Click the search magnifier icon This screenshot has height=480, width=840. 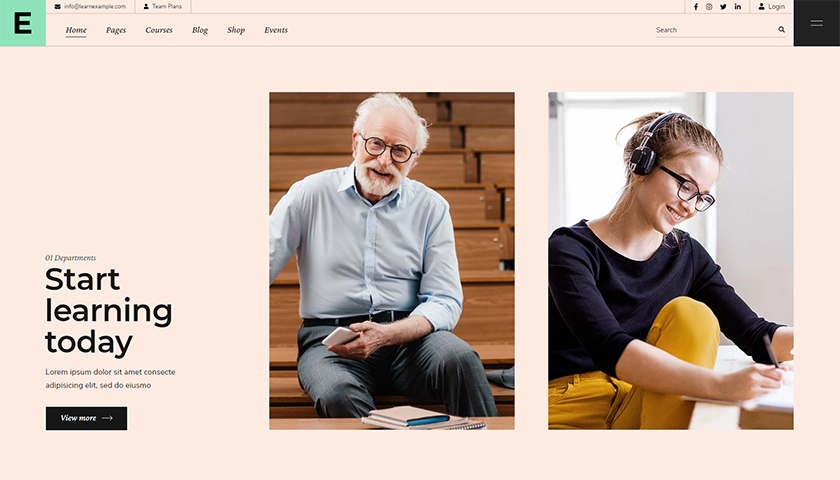[781, 30]
